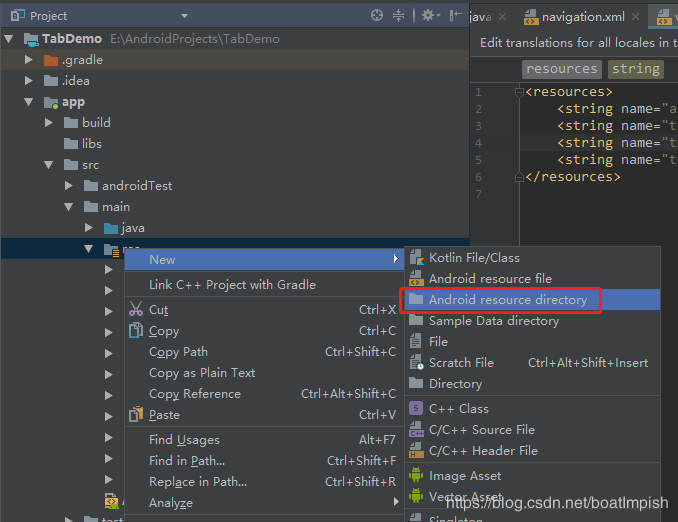Open the New submenu
678x522 pixels.
point(264,259)
